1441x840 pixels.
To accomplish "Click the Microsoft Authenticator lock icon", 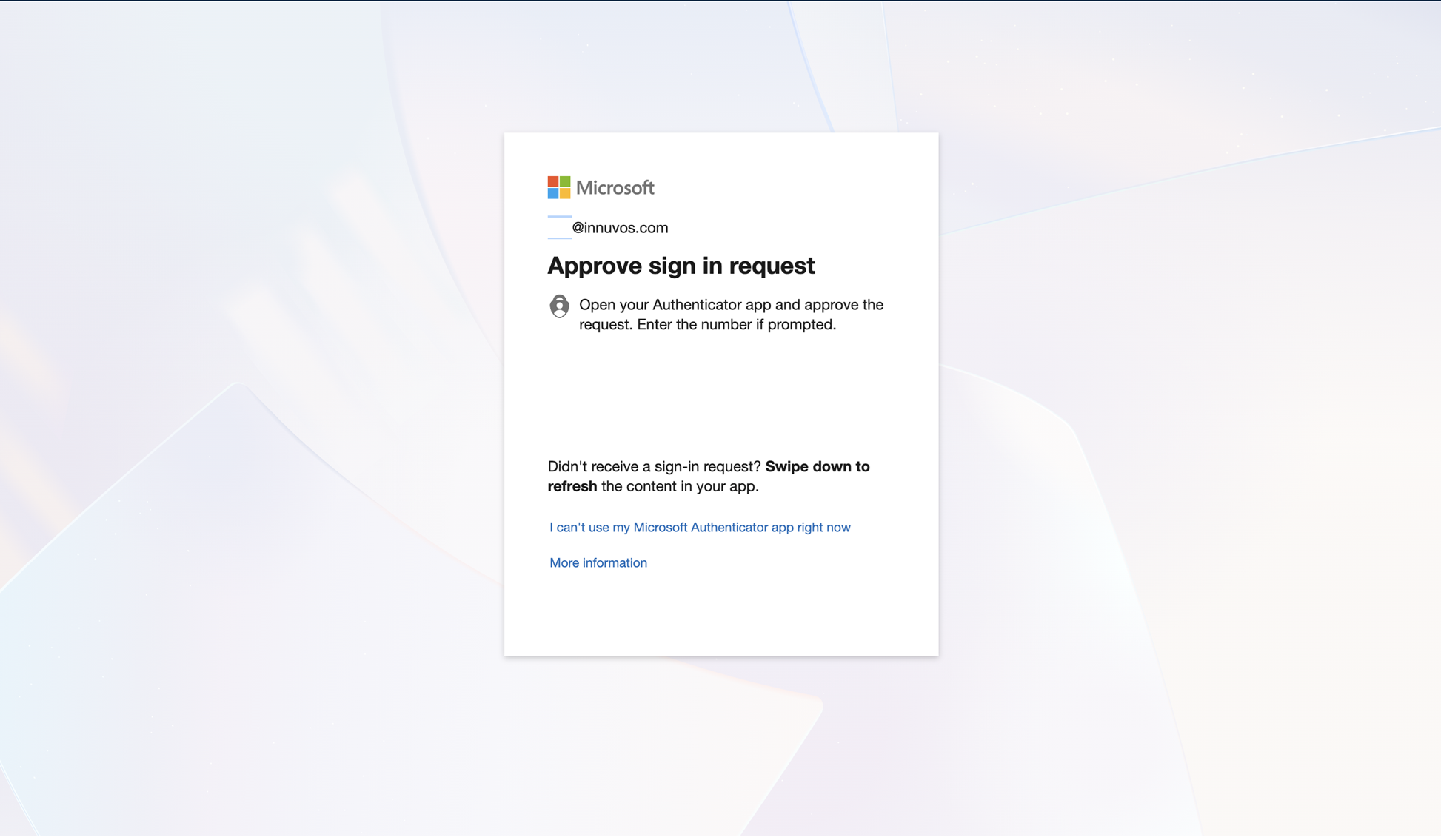I will [x=559, y=306].
